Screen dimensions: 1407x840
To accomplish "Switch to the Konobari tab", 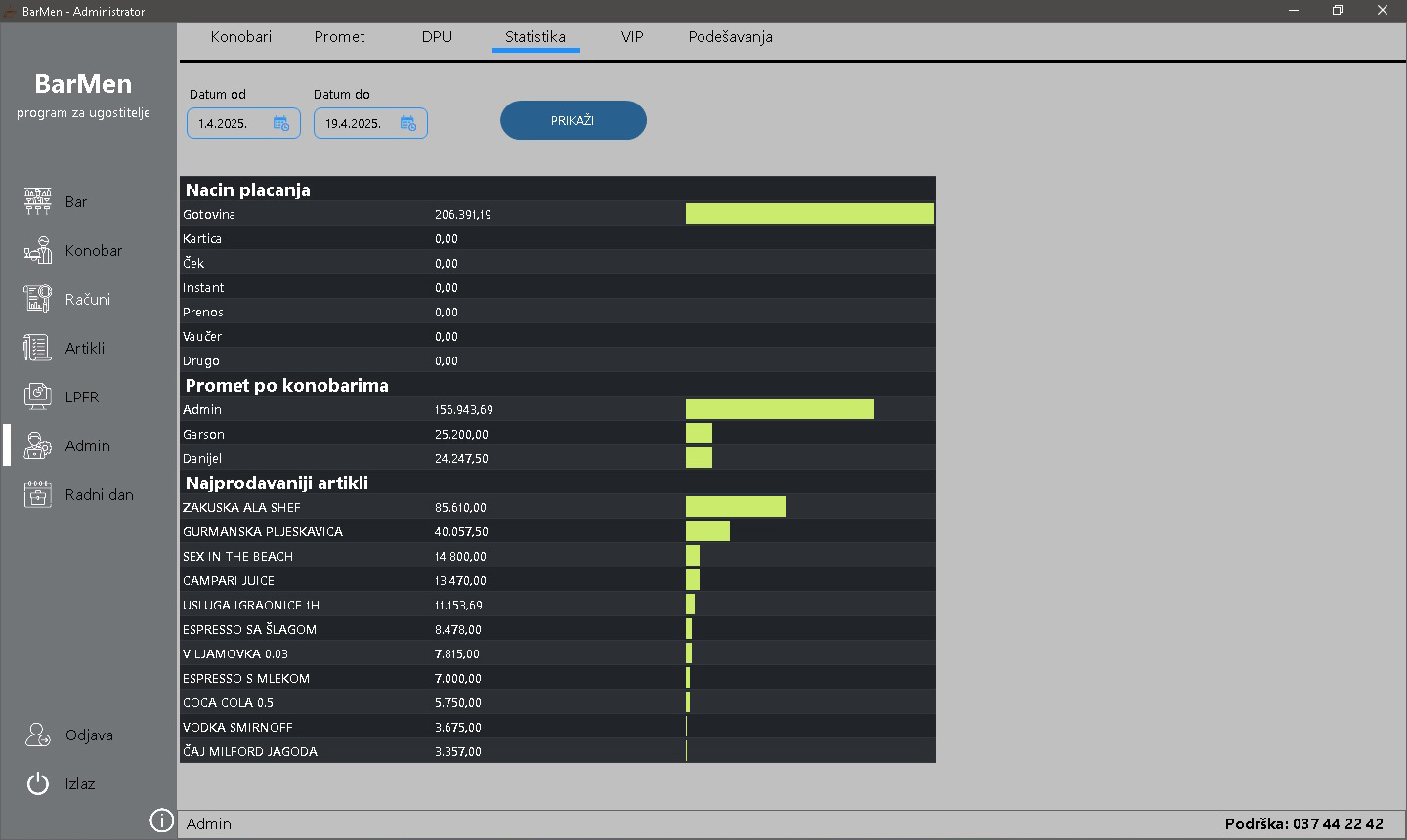I will point(241,37).
